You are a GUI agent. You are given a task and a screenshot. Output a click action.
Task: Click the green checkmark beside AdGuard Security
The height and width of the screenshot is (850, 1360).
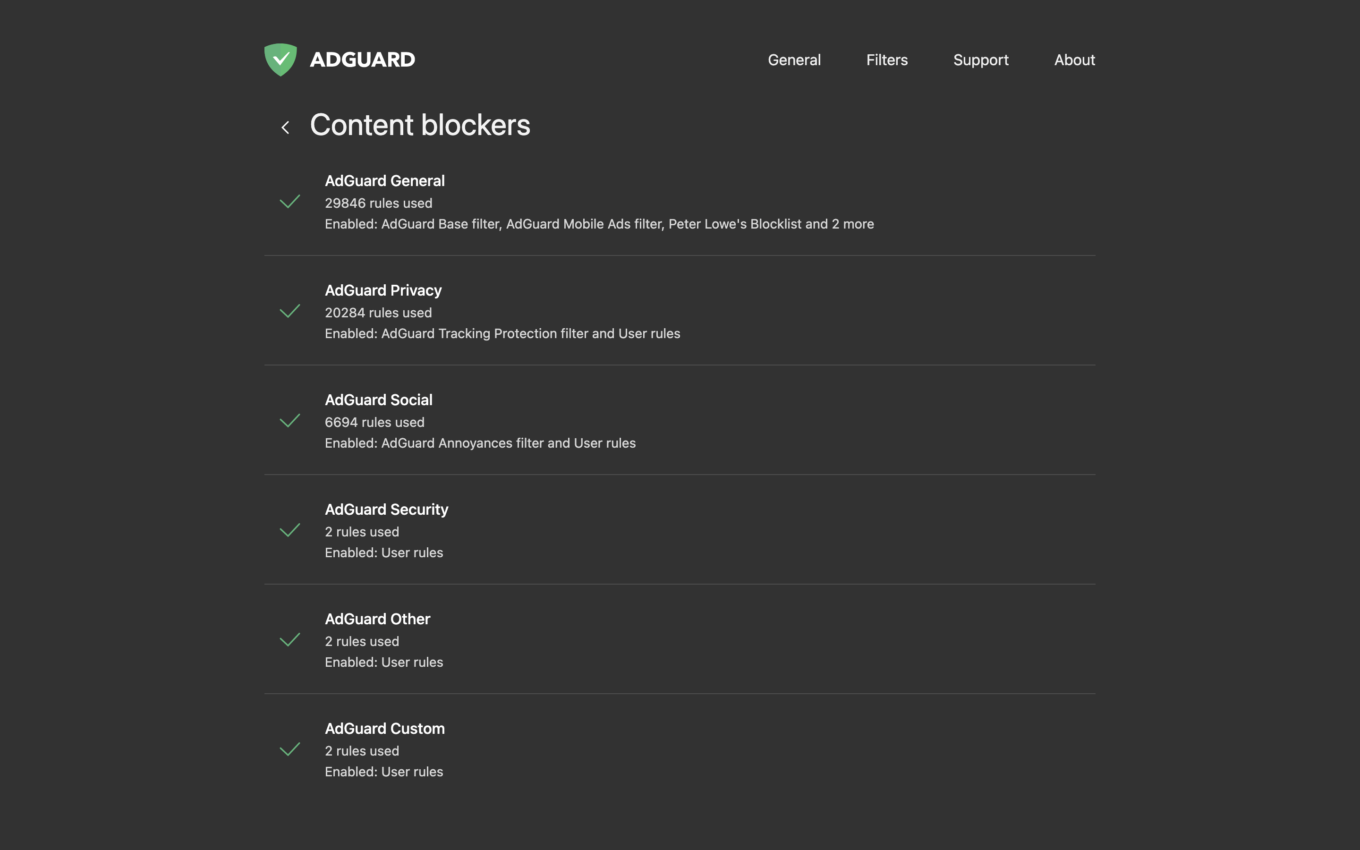point(290,530)
